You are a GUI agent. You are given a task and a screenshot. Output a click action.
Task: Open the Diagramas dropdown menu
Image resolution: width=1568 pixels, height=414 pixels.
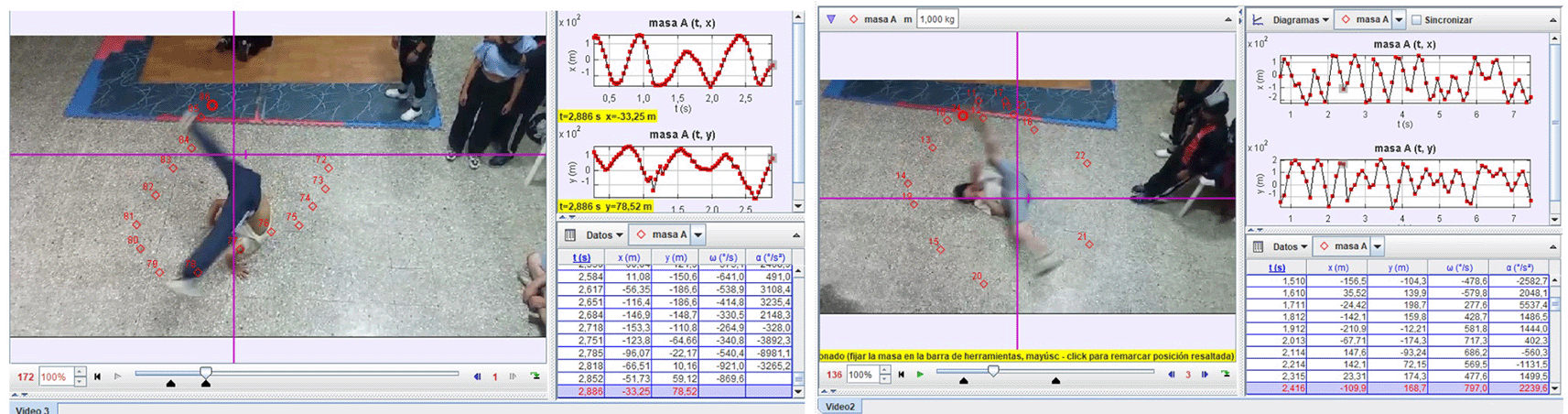point(1301,19)
